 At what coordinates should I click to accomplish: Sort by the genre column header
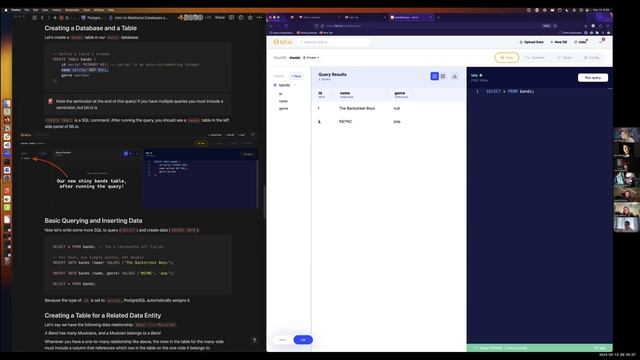[400, 94]
